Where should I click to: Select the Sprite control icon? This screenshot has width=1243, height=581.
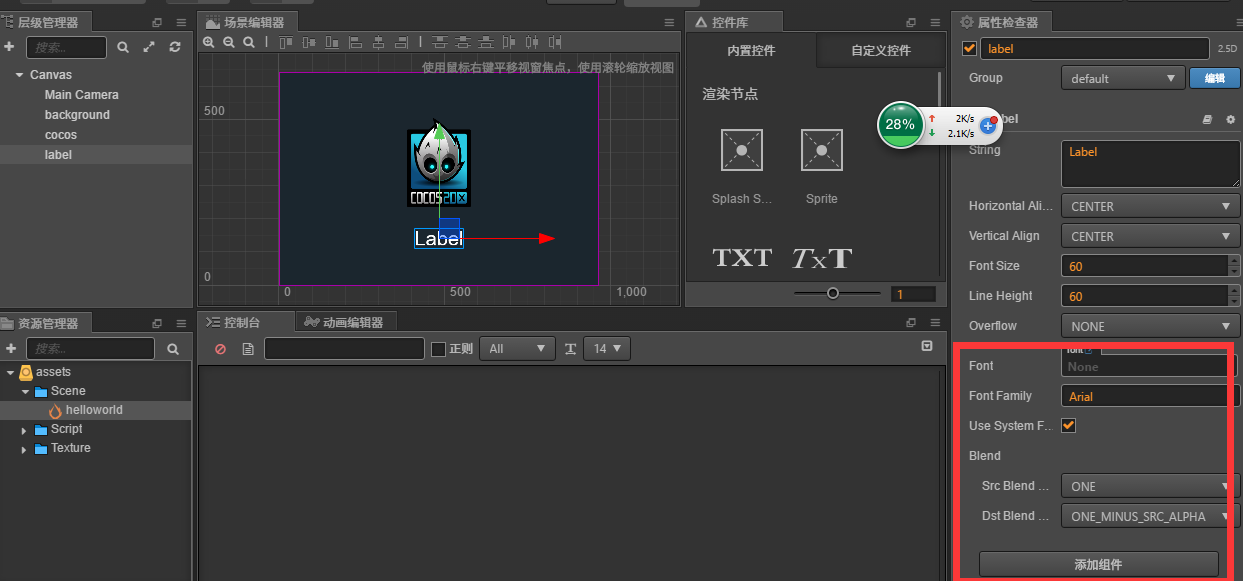coord(822,150)
